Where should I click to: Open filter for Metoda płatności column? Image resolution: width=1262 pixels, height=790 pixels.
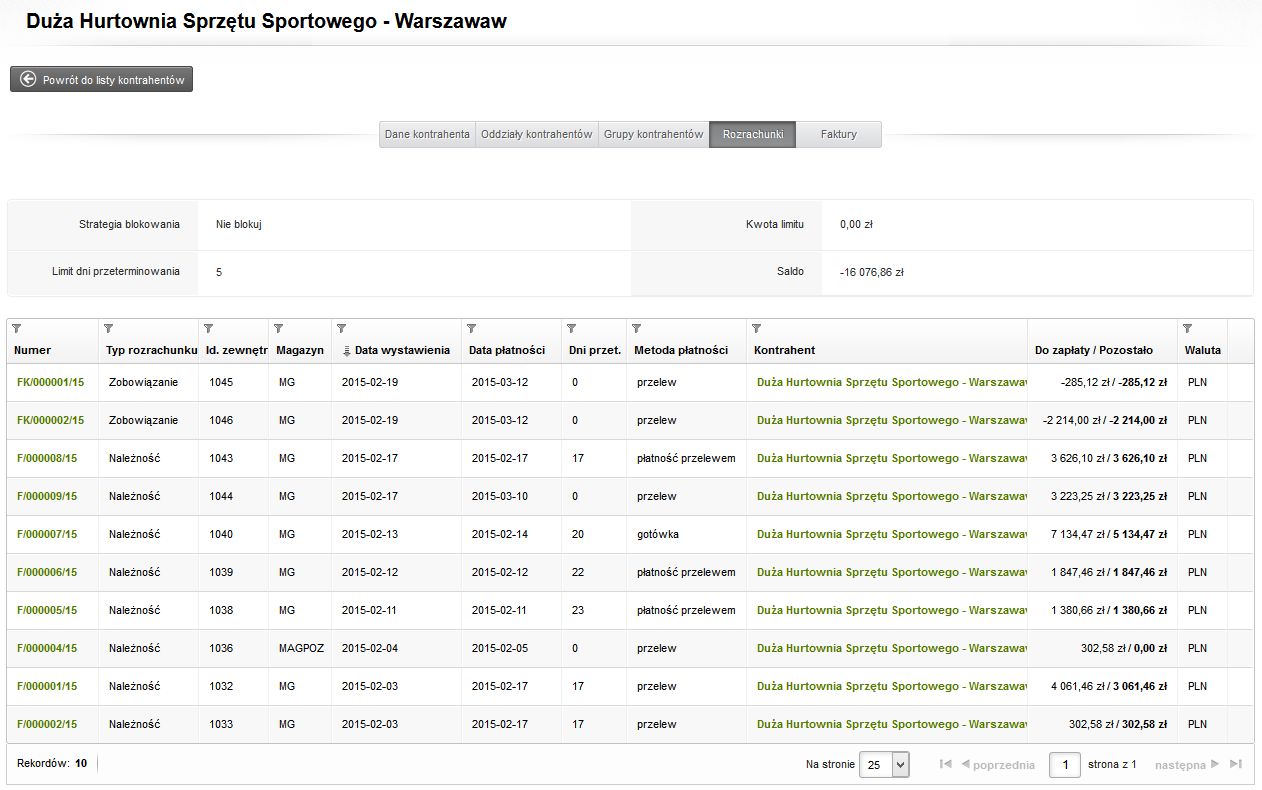point(636,328)
